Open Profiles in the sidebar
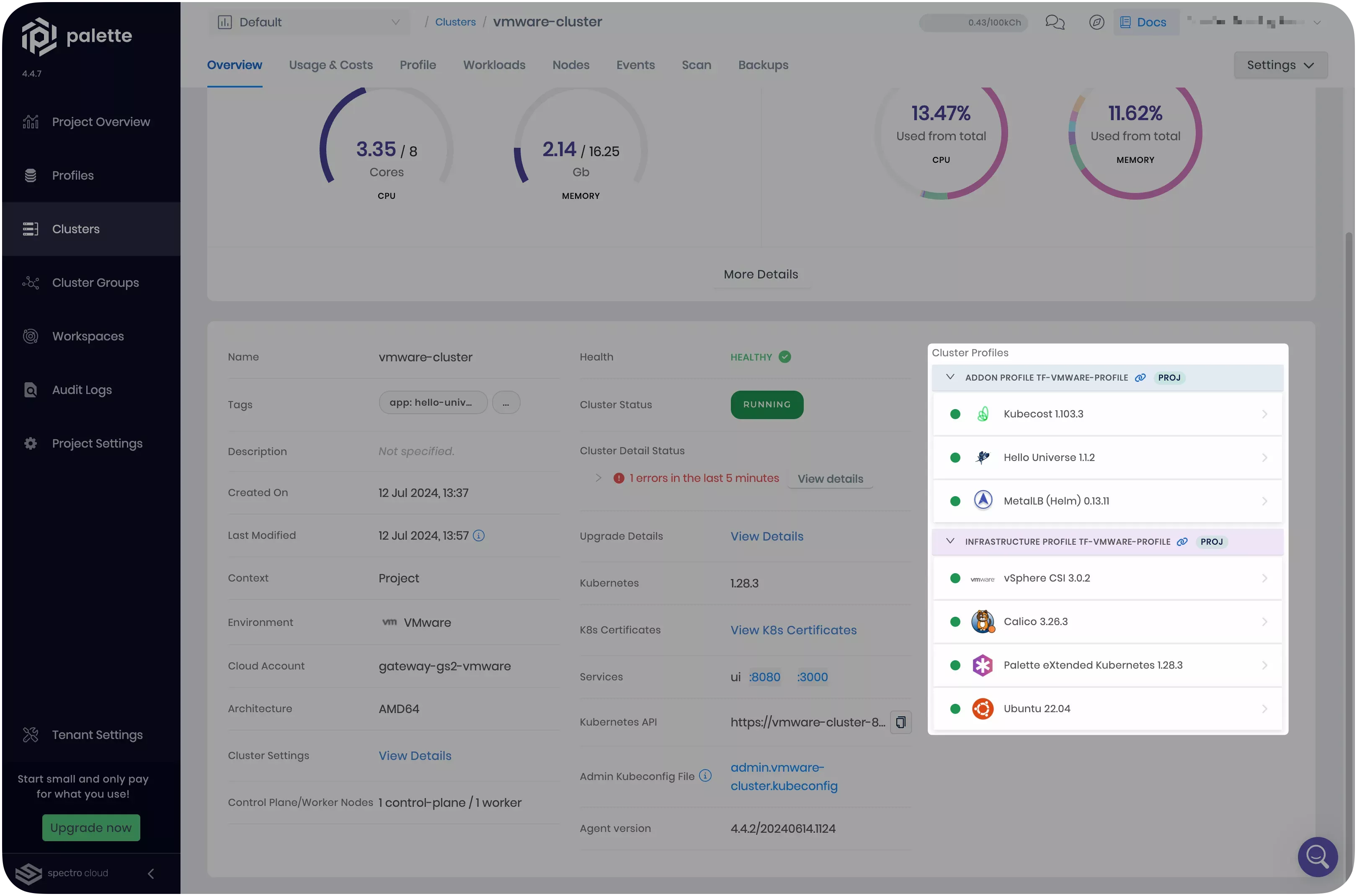The height and width of the screenshot is (896, 1357). point(91,175)
